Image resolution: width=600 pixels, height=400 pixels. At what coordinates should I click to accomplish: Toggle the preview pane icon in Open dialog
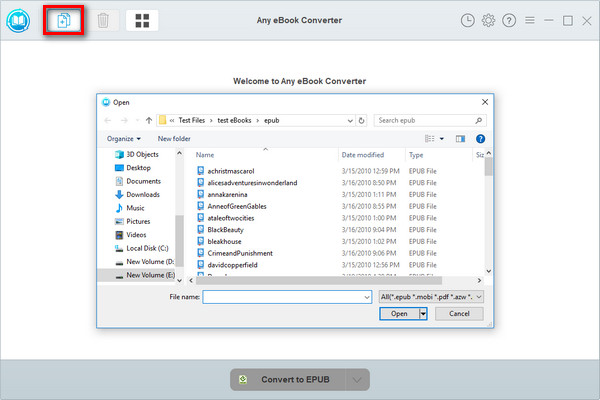[x=460, y=139]
